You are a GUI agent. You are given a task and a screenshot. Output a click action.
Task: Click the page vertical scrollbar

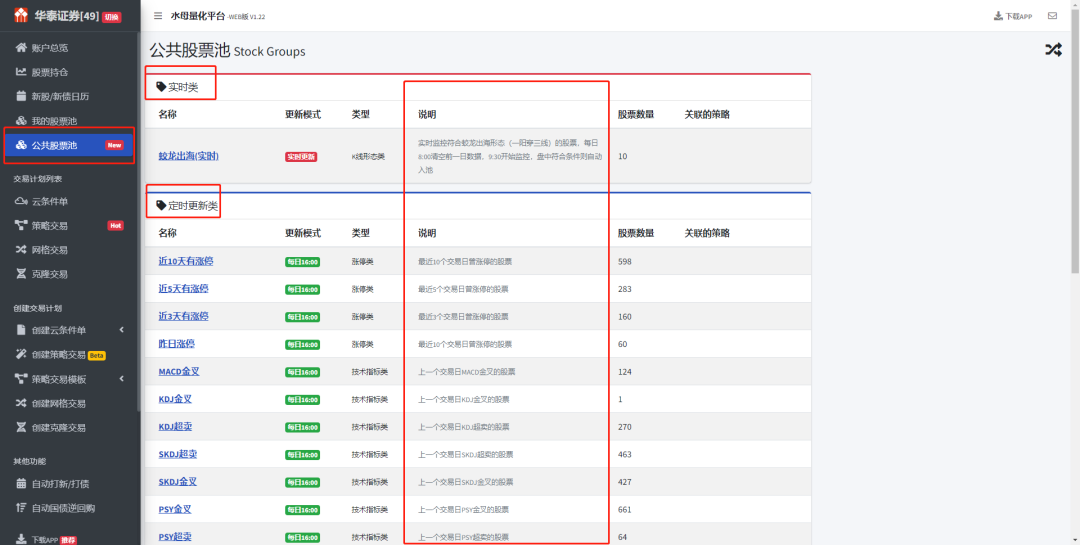(1074, 150)
